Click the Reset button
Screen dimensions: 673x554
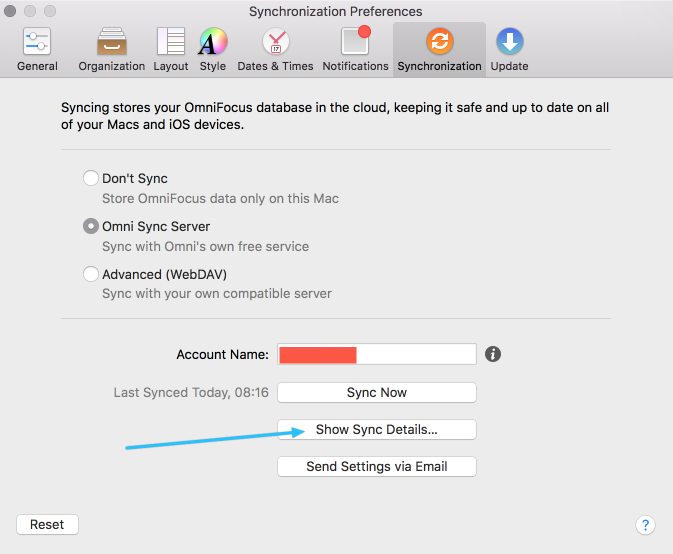click(x=47, y=524)
